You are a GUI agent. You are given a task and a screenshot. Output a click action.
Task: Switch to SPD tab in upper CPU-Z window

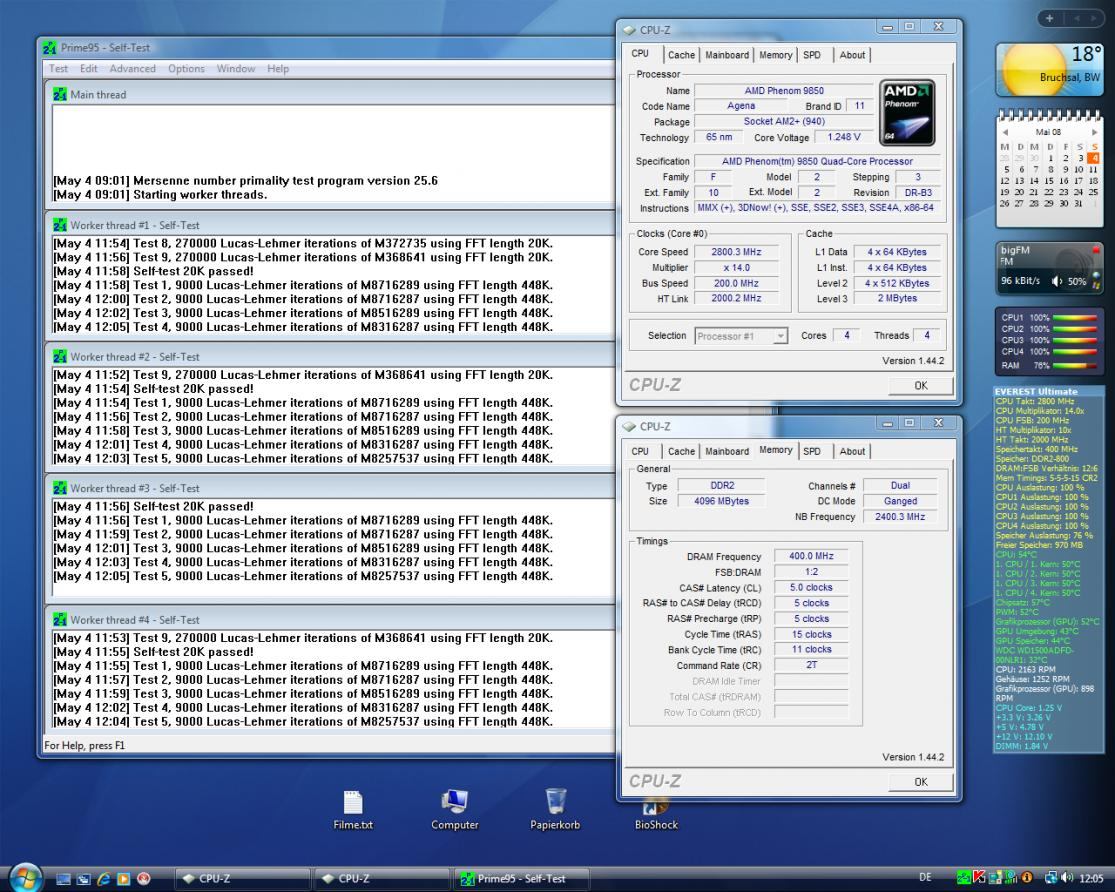click(x=812, y=55)
